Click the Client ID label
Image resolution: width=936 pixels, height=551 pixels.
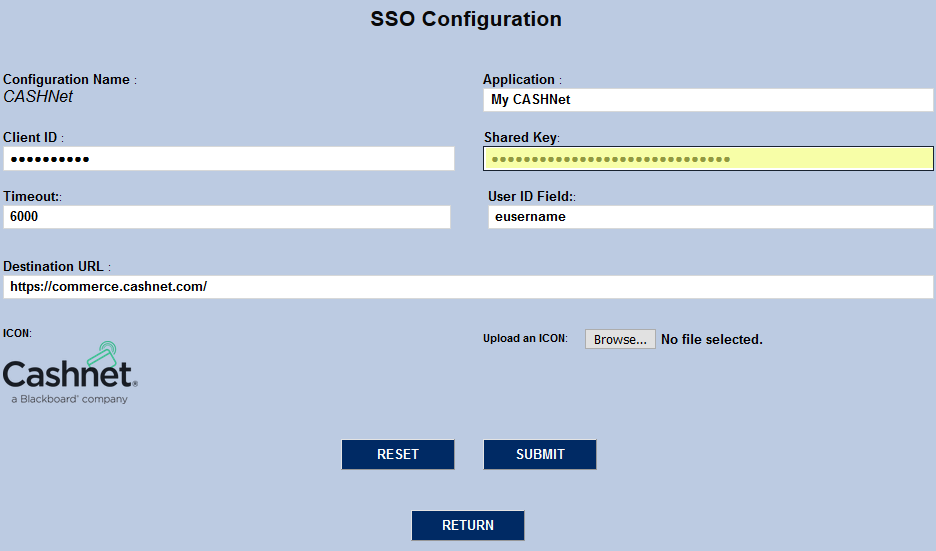30,137
